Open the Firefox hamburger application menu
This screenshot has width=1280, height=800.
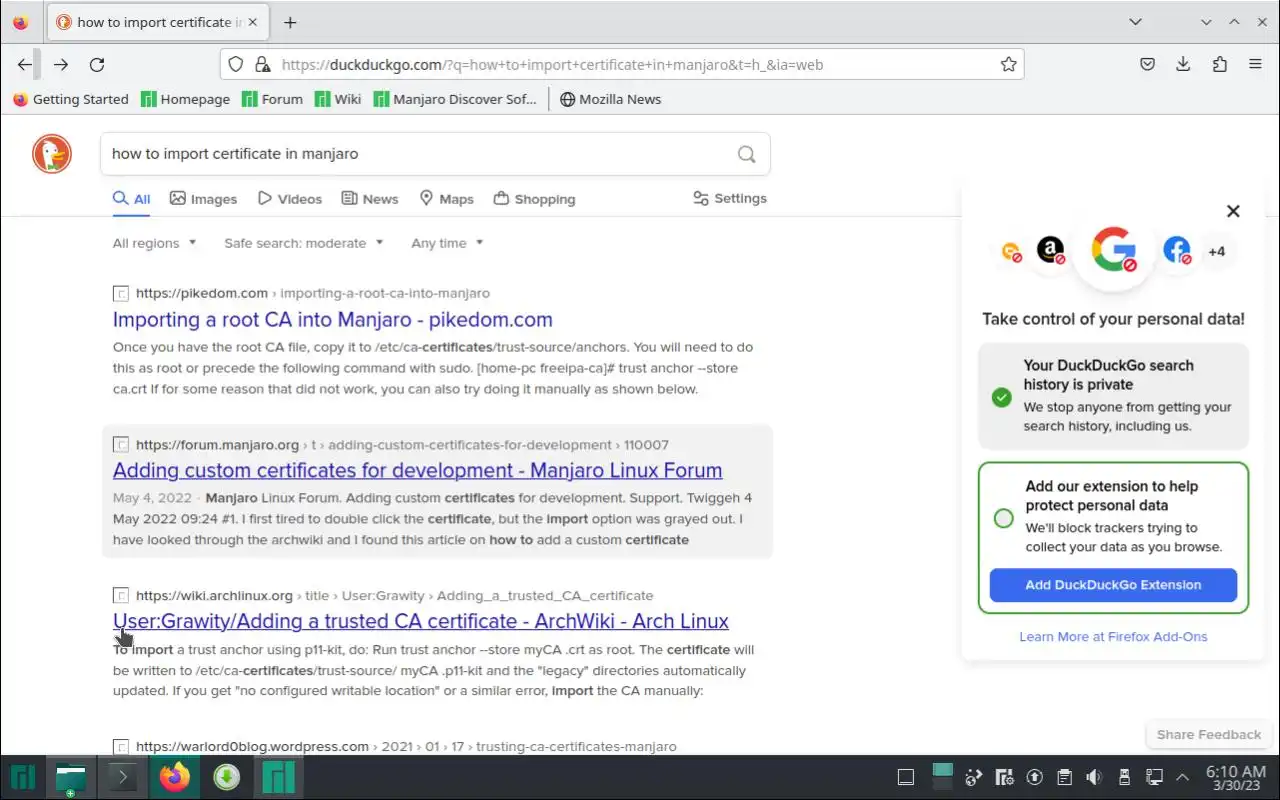point(1255,64)
